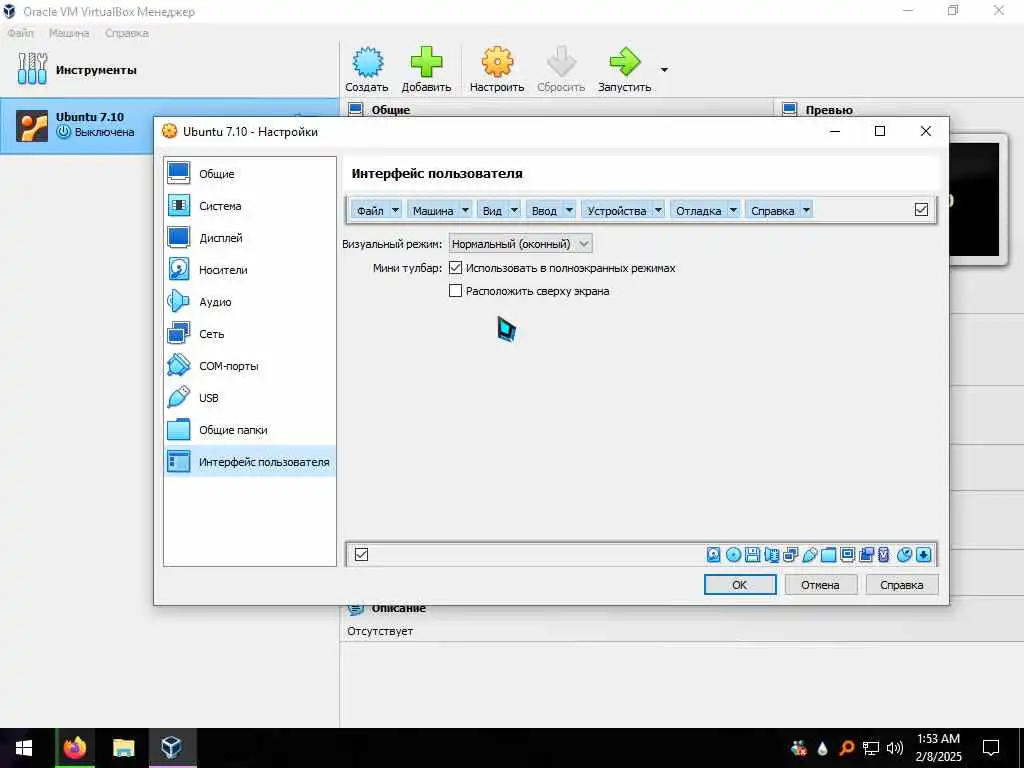Open the Носители storage category

pos(250,270)
